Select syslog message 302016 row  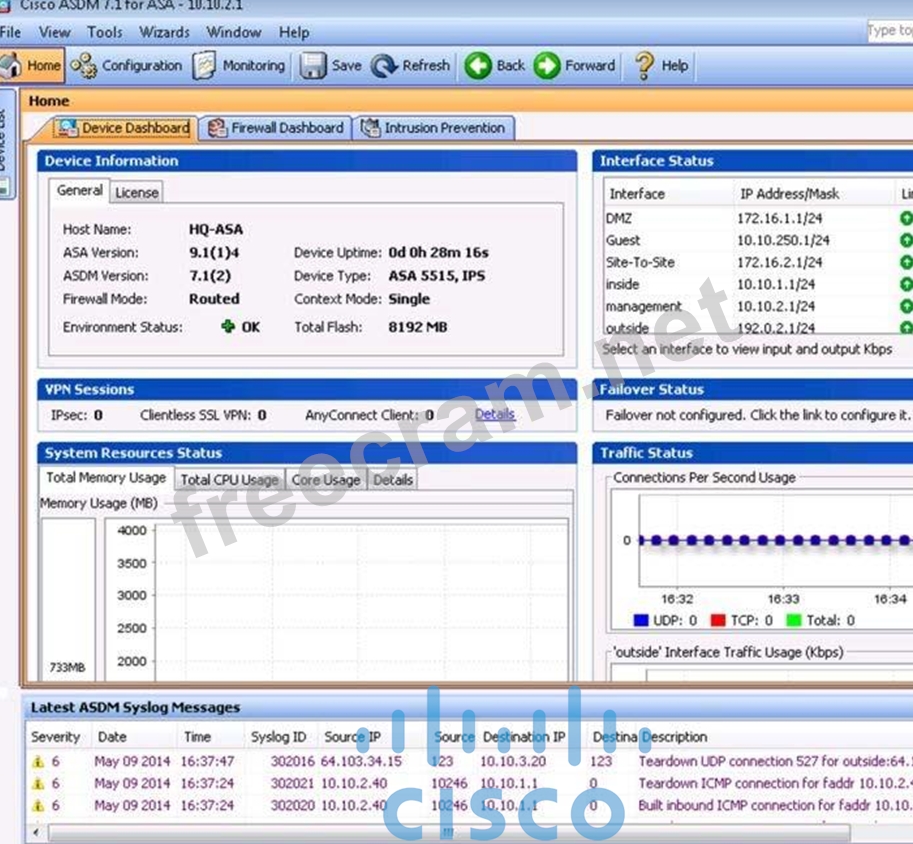[x=400, y=761]
